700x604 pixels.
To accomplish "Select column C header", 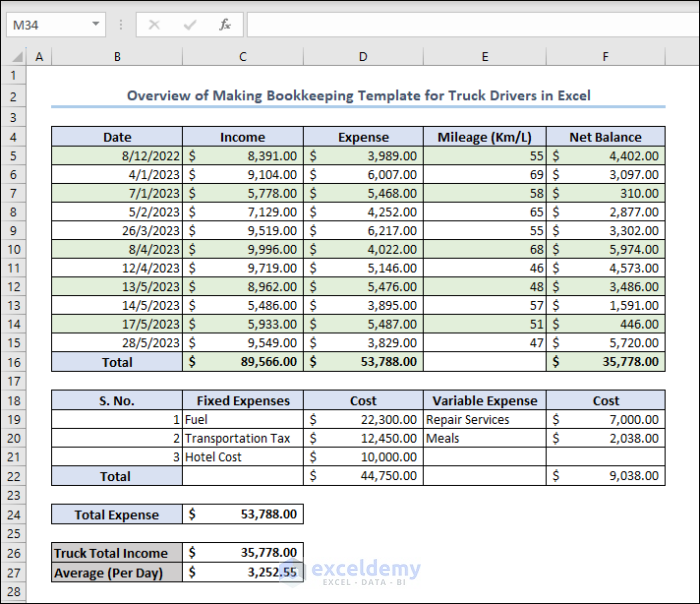I will point(243,57).
